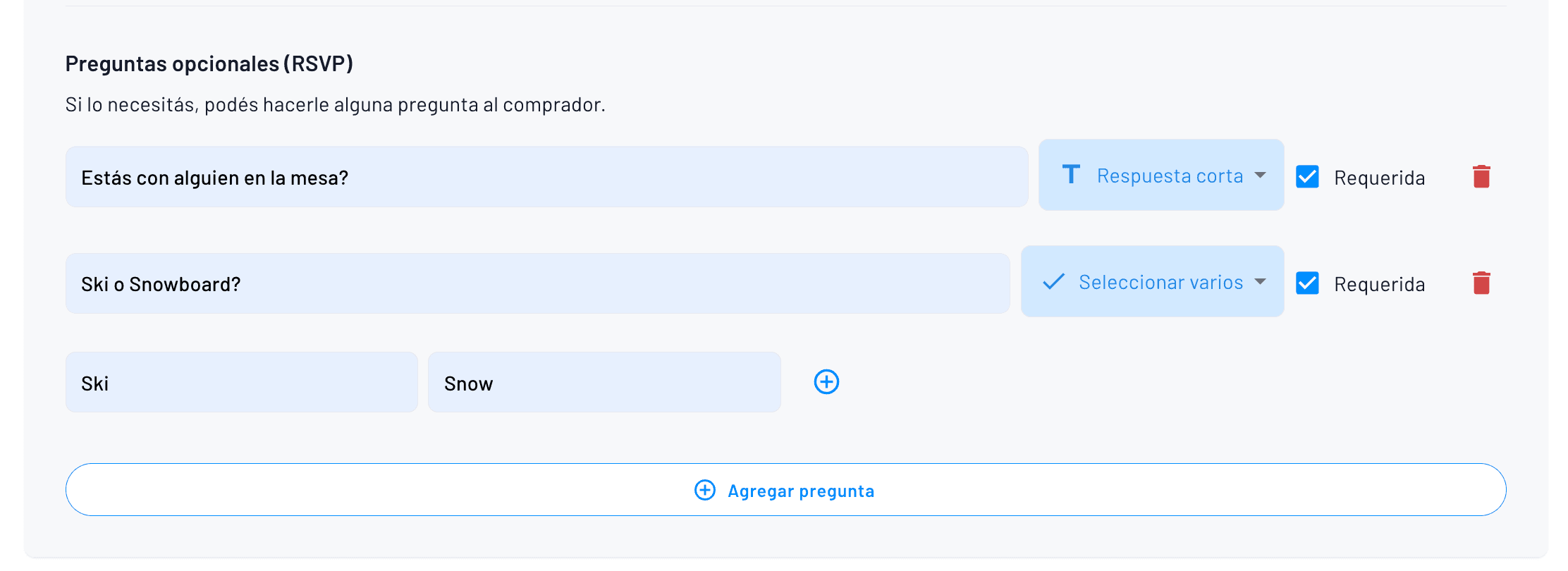Viewport: 1568px width, 571px height.
Task: Click the 'Estás con alguien en la mesa?' question field
Action: (x=546, y=177)
